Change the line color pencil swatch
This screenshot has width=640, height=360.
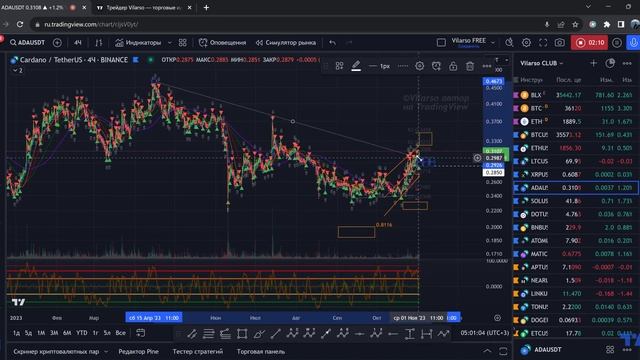pos(356,66)
